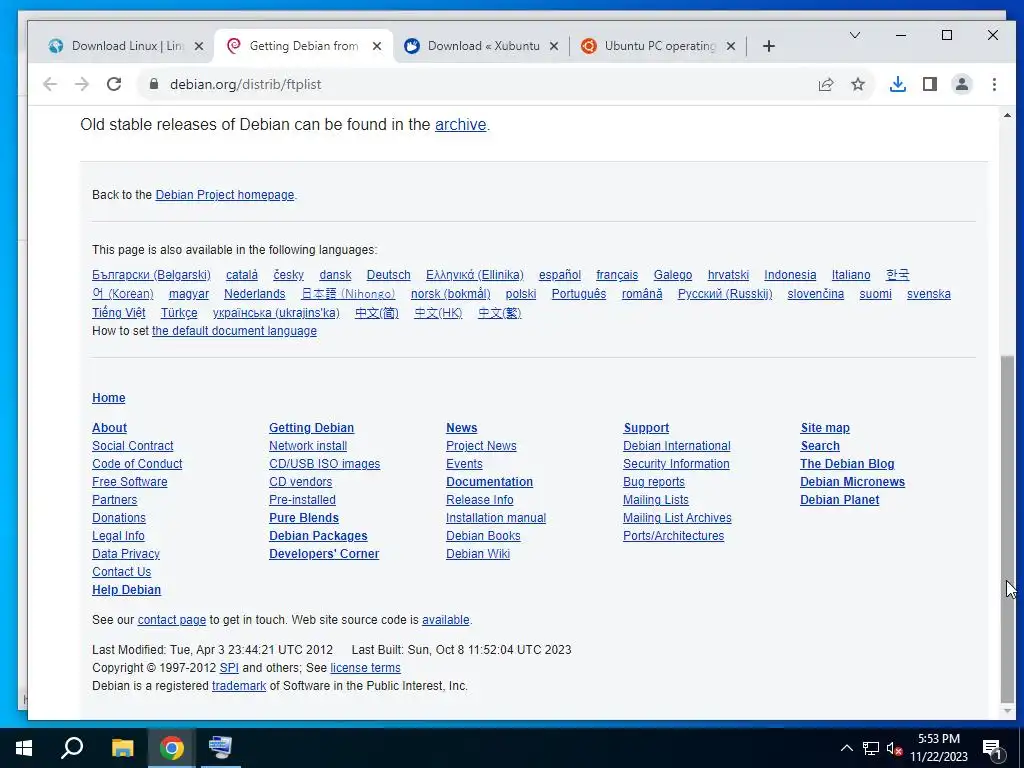This screenshot has height=768, width=1024.
Task: Open taskbar search magnifier
Action: pos(72,748)
